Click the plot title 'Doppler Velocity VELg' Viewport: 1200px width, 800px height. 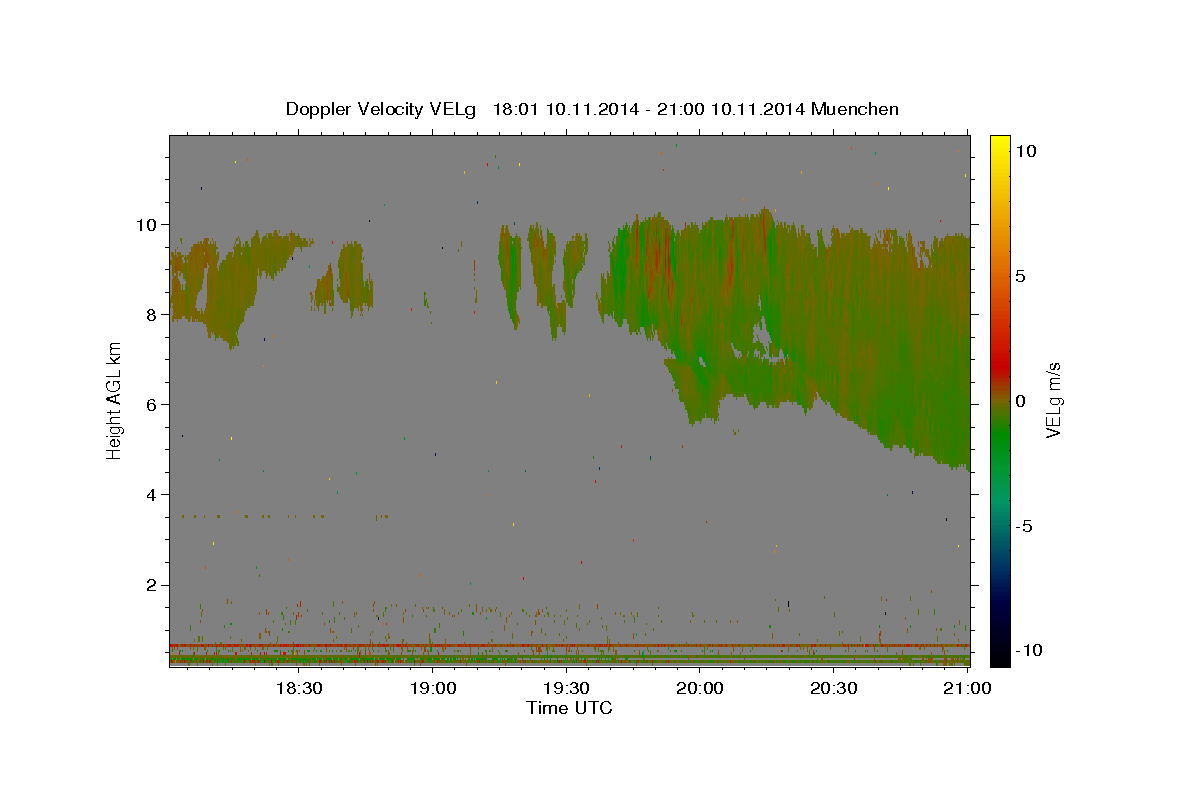[x=383, y=109]
